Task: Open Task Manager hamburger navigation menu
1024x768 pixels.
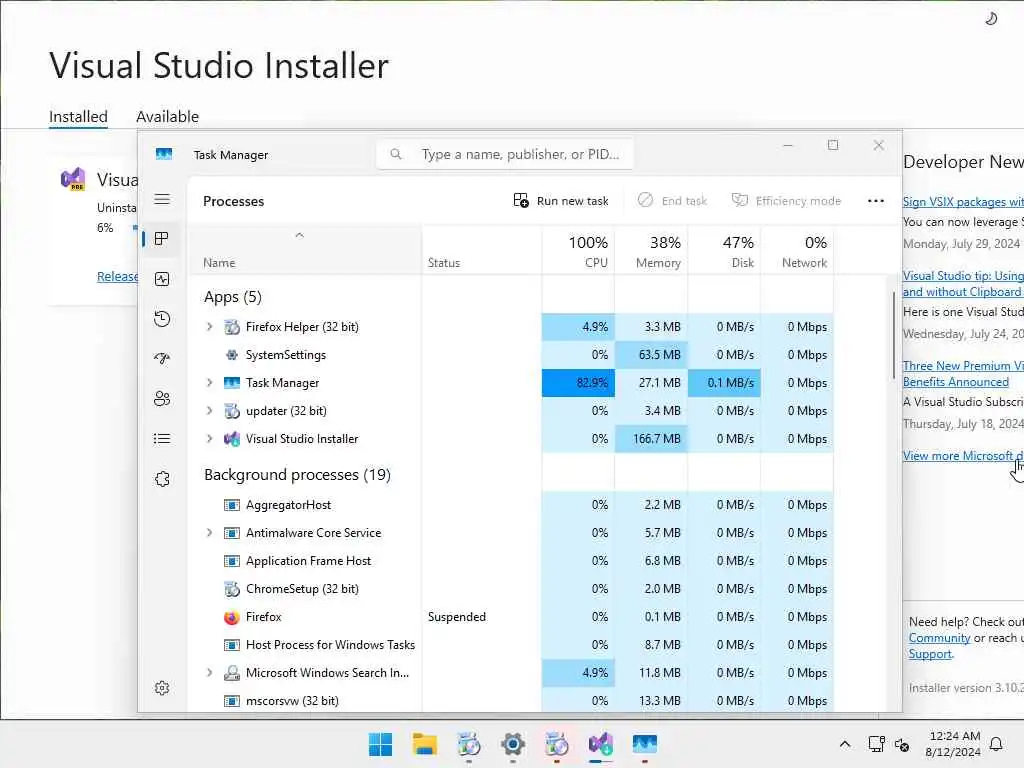Action: pyautogui.click(x=162, y=199)
